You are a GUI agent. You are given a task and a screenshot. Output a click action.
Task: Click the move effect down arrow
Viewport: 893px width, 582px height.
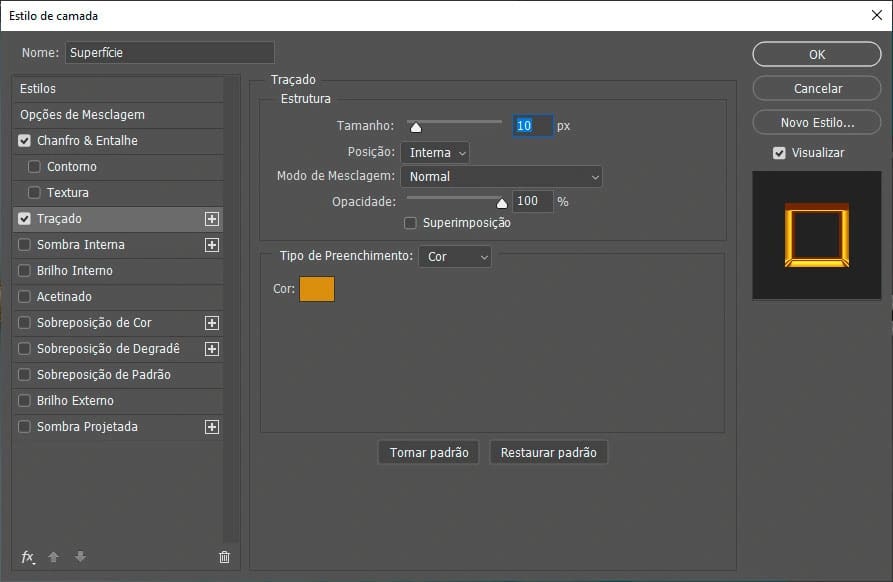[80, 557]
